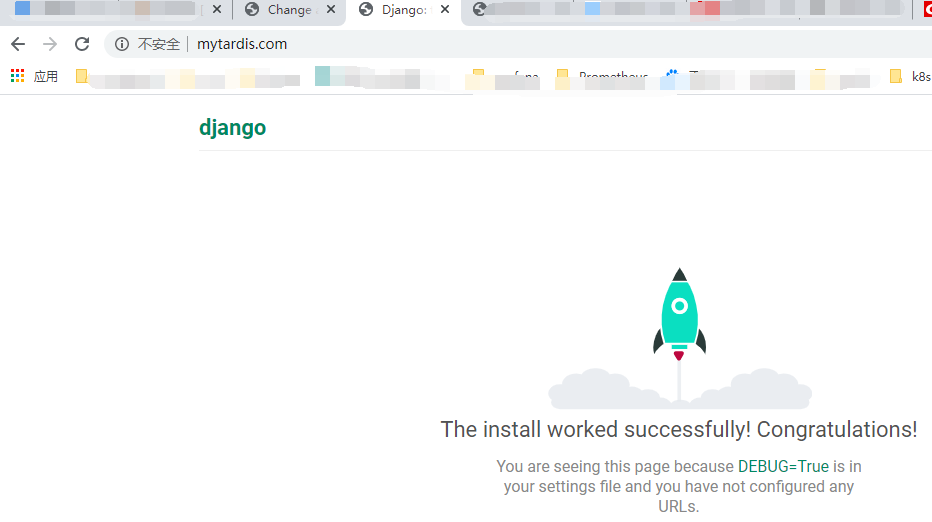Screen dimensions: 932x522
Task: Go forward to next page
Action: point(50,44)
